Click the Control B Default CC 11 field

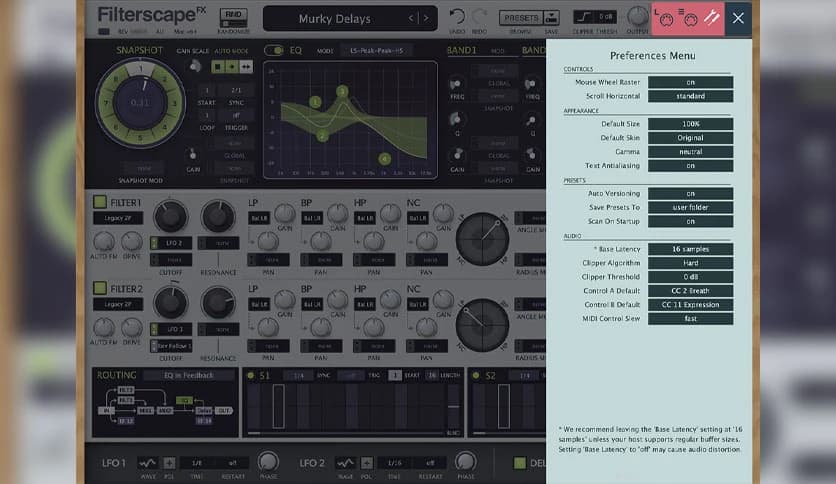click(x=690, y=304)
